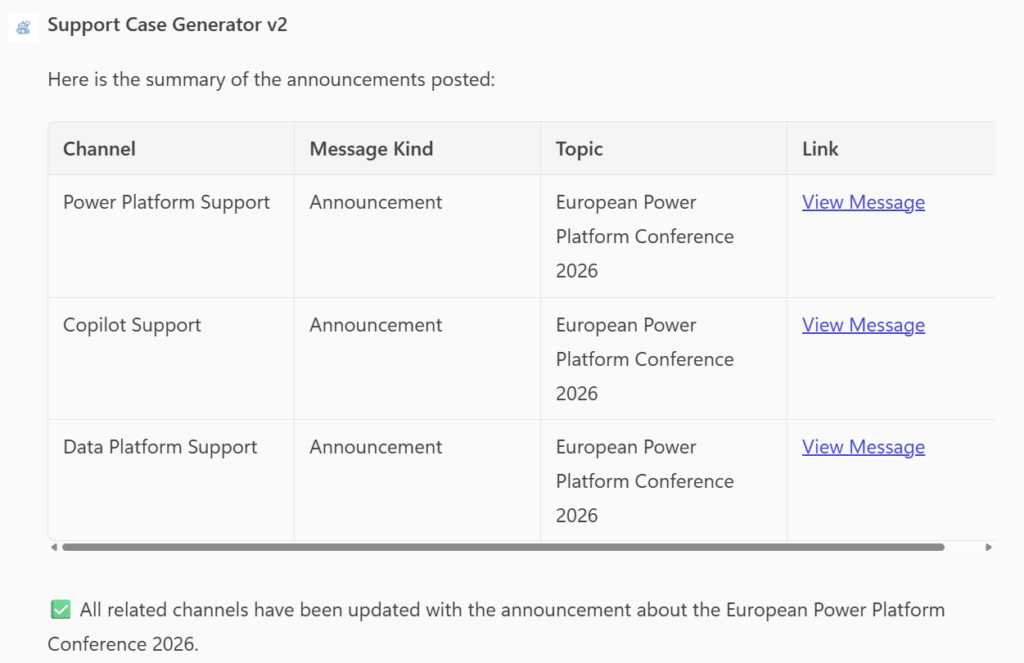The width and height of the screenshot is (1024, 663).
Task: Click the European Power Platform Conference 2026 topic text
Action: point(644,236)
